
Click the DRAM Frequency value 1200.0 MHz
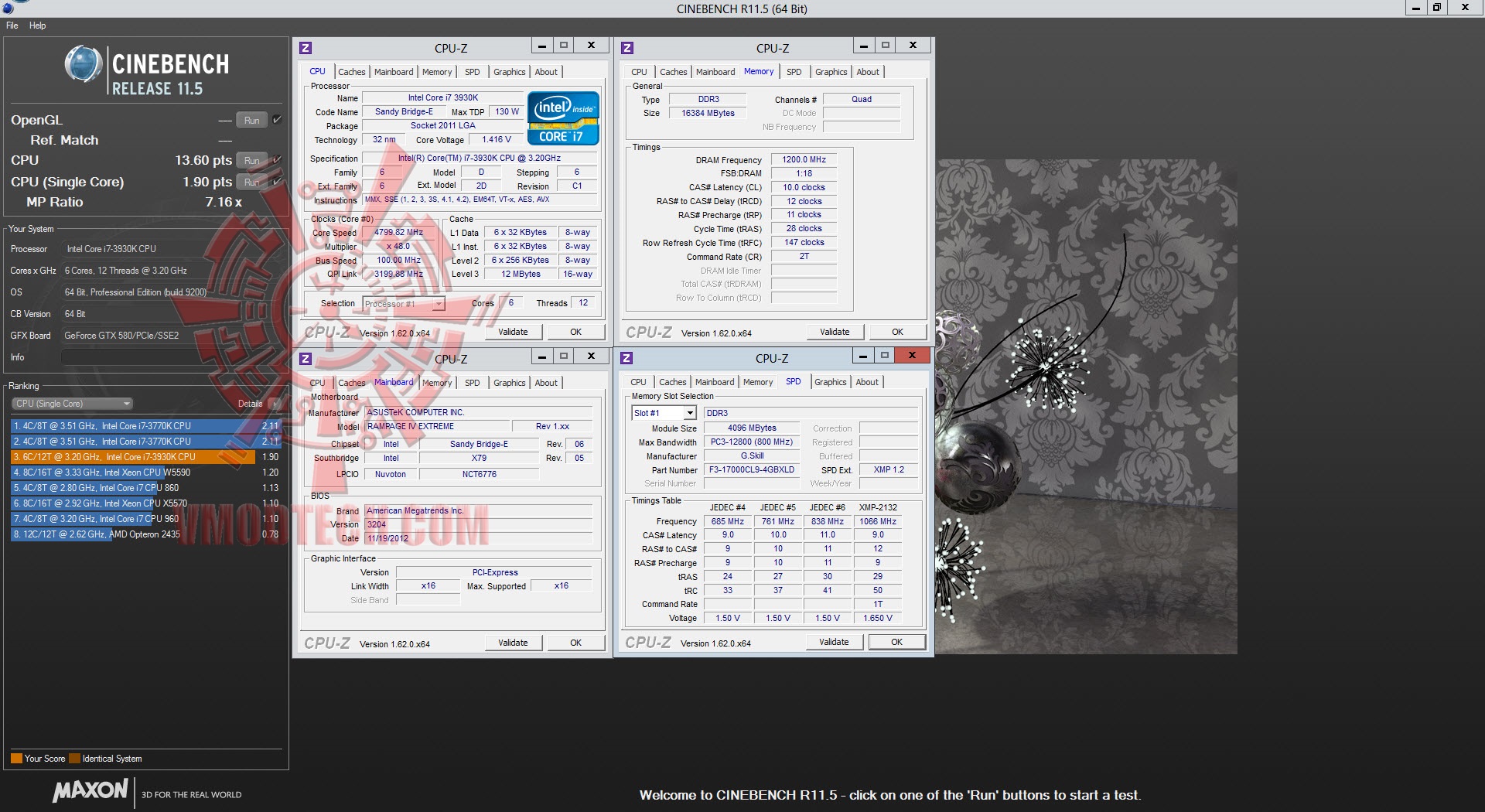click(804, 159)
